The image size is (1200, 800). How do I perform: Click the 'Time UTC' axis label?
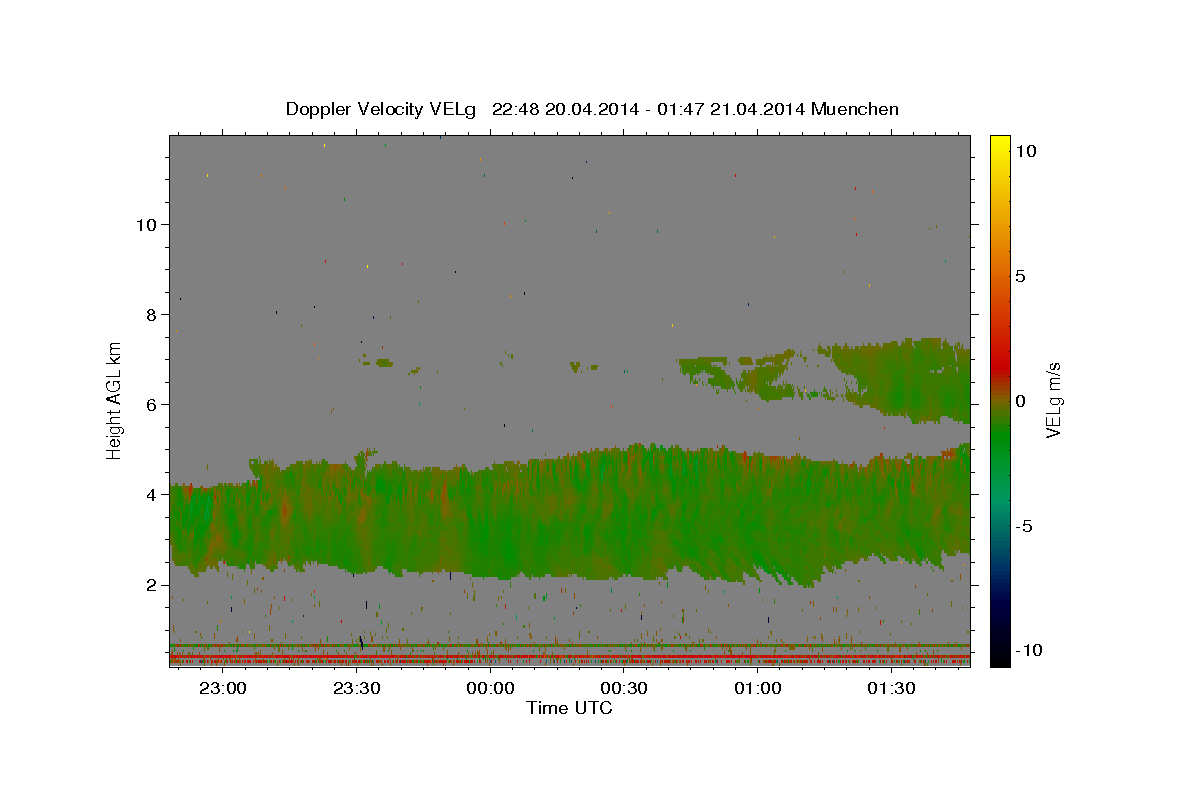(569, 708)
